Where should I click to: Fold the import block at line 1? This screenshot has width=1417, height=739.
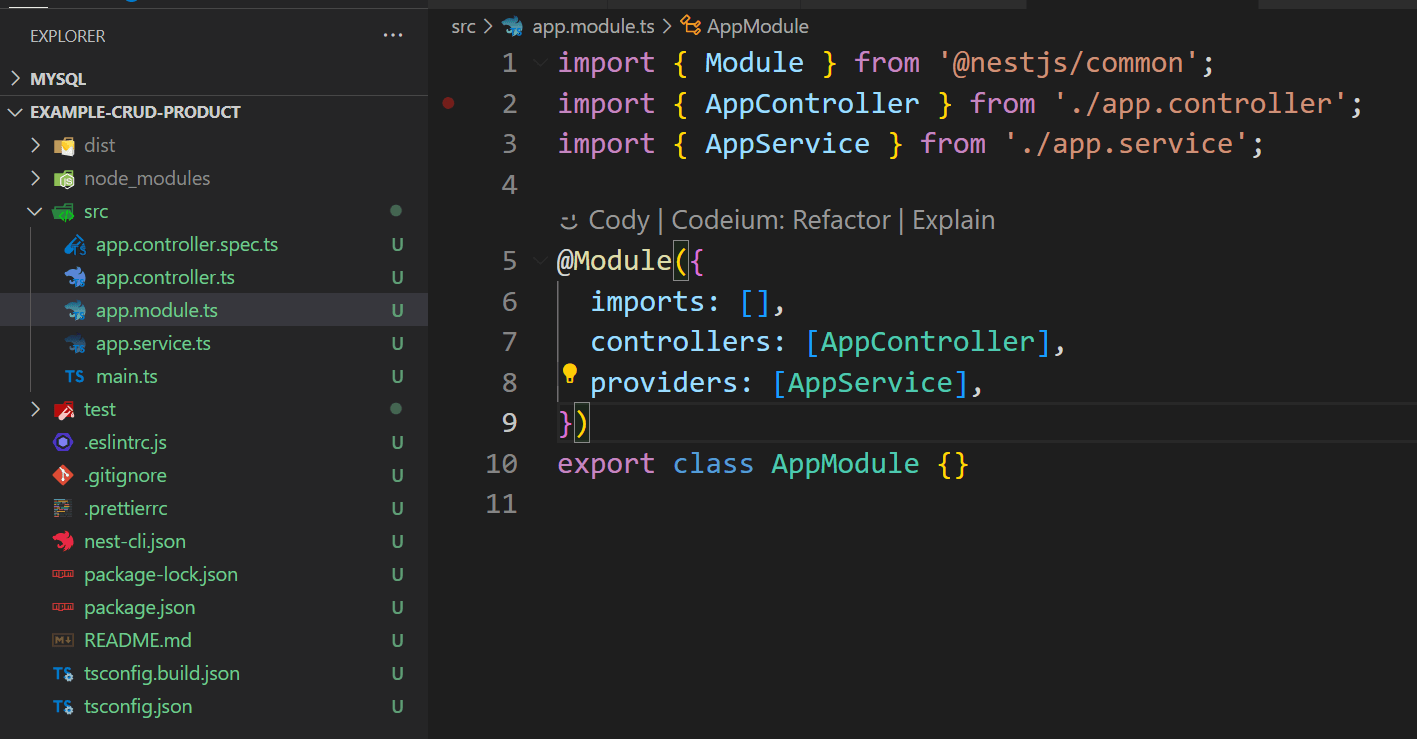click(541, 63)
